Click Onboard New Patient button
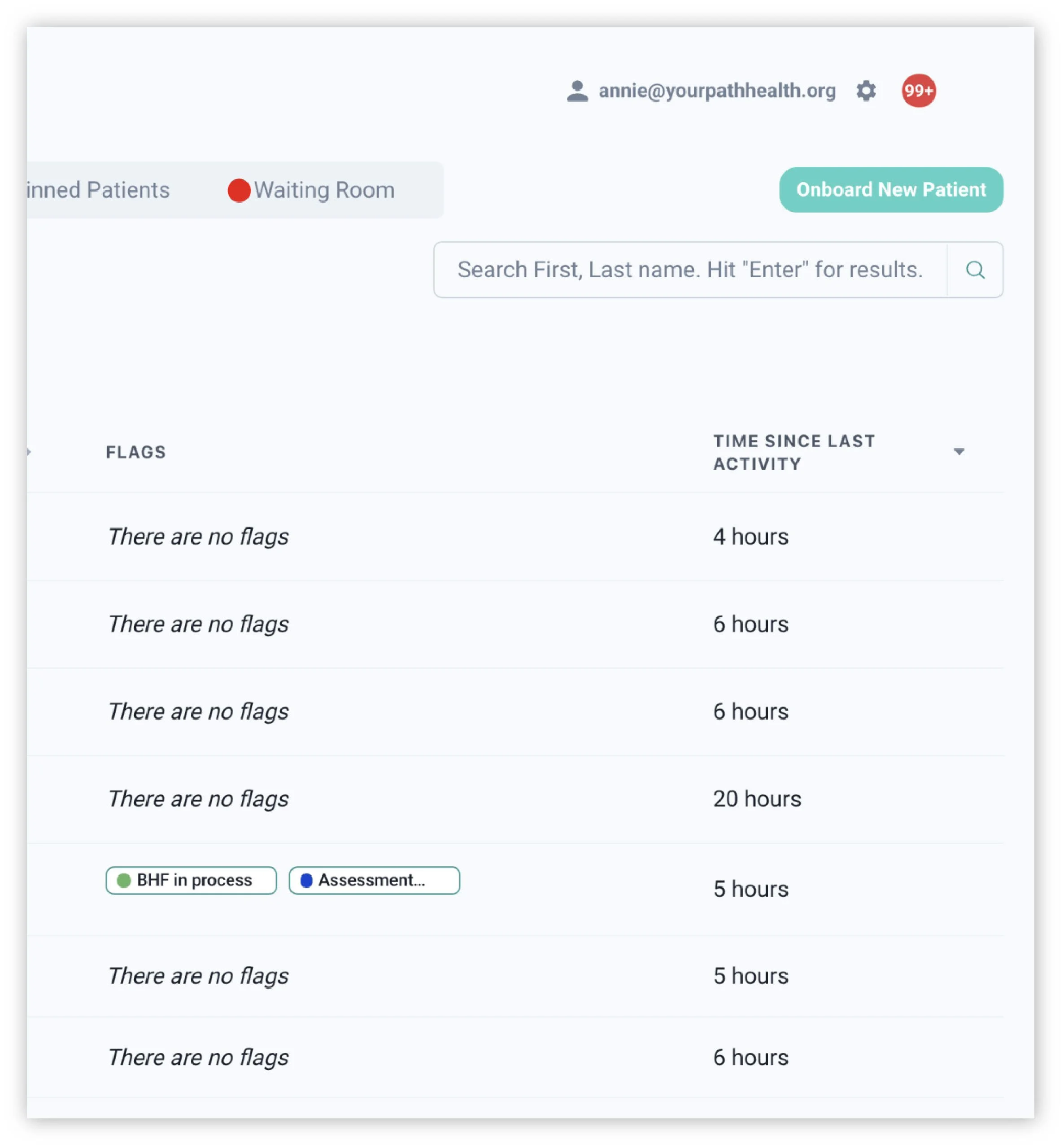This screenshot has height=1148, width=1064. click(891, 189)
